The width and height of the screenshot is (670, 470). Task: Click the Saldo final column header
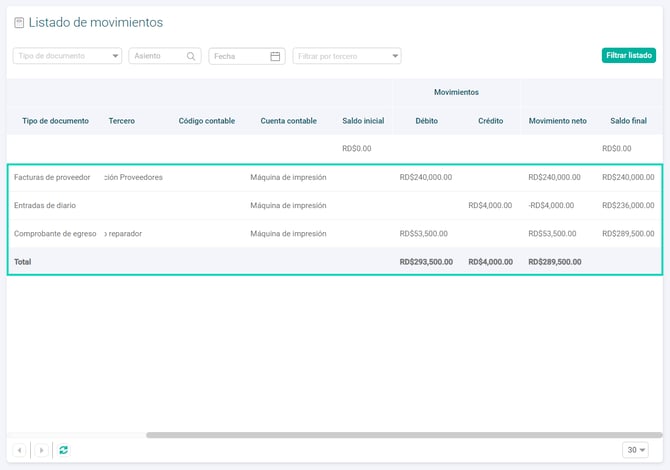tap(628, 121)
